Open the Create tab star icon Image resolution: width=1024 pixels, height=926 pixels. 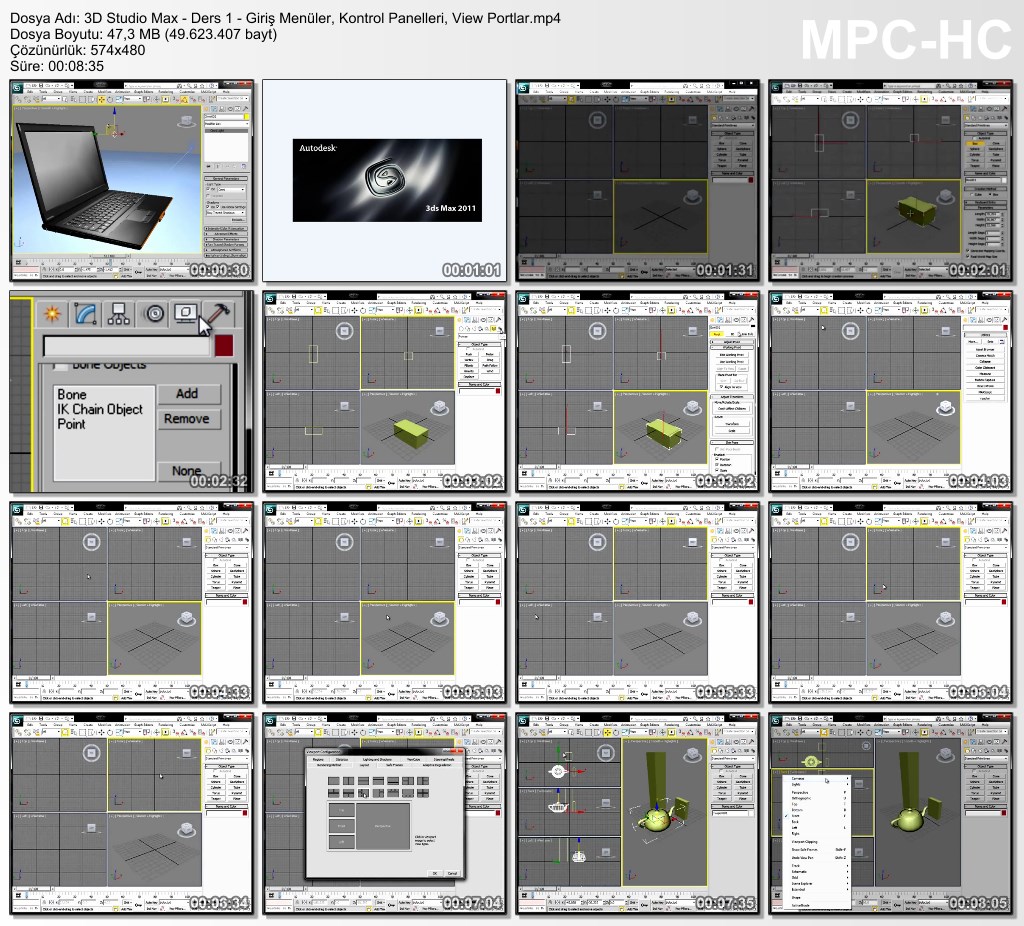click(x=51, y=314)
